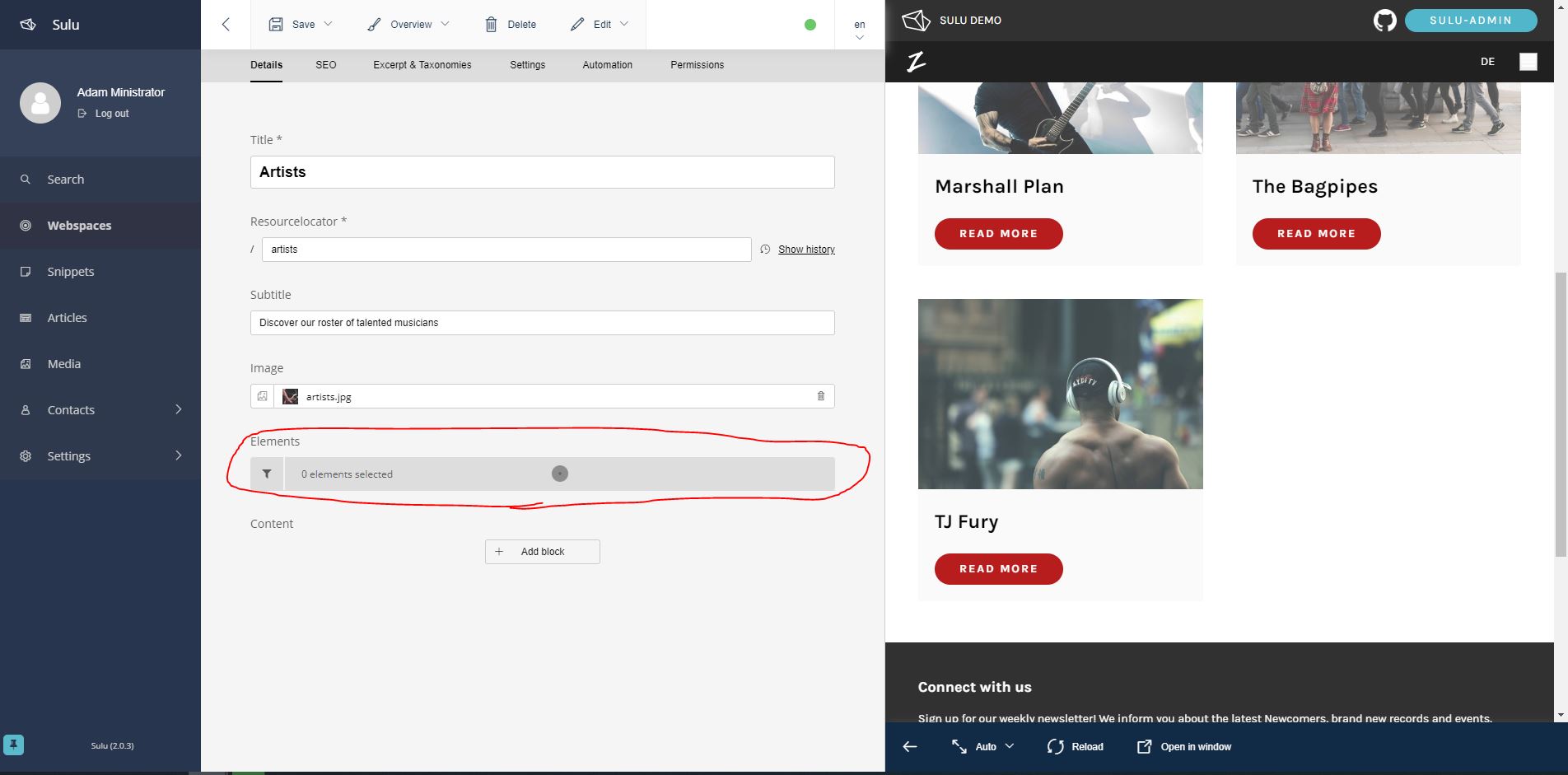
Task: Remove artists.jpg with its trash icon
Action: 821,396
